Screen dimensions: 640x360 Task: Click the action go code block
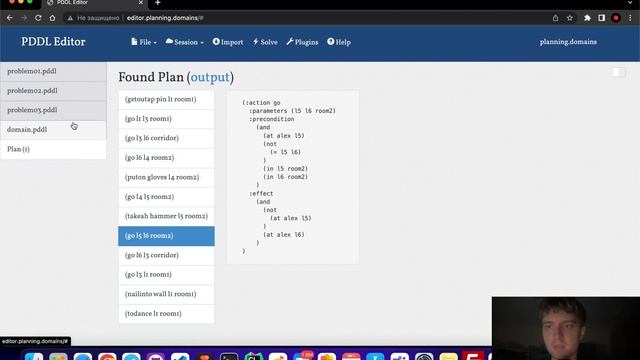coord(293,177)
